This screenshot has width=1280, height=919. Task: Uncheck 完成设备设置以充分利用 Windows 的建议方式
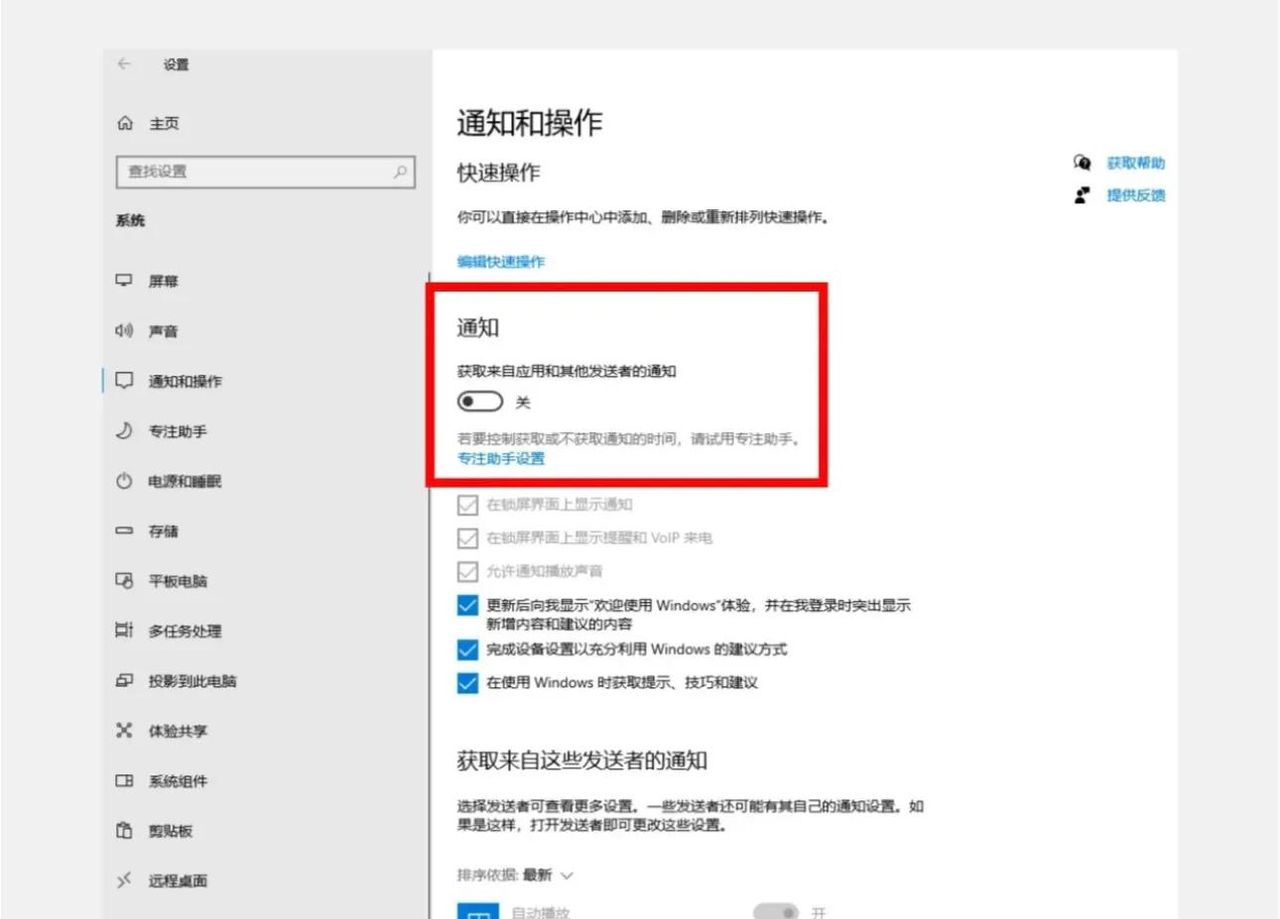(x=467, y=649)
